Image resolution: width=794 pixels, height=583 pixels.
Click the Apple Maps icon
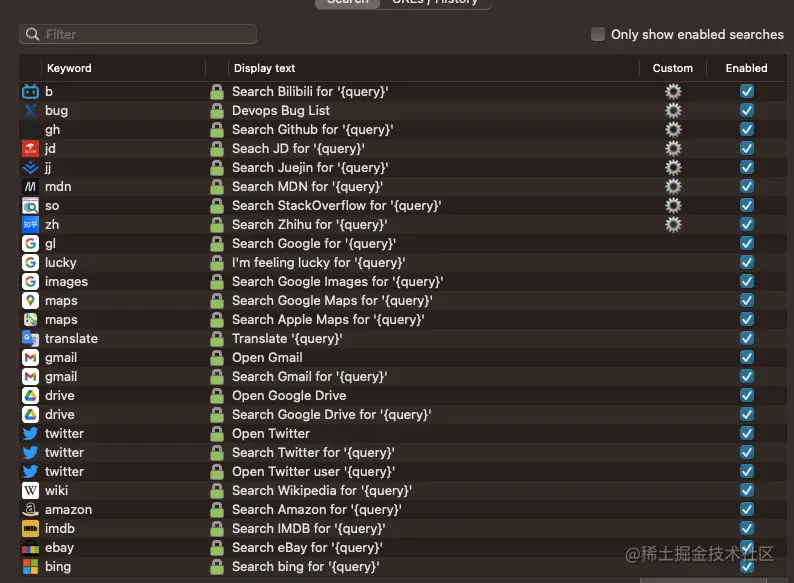click(30, 320)
